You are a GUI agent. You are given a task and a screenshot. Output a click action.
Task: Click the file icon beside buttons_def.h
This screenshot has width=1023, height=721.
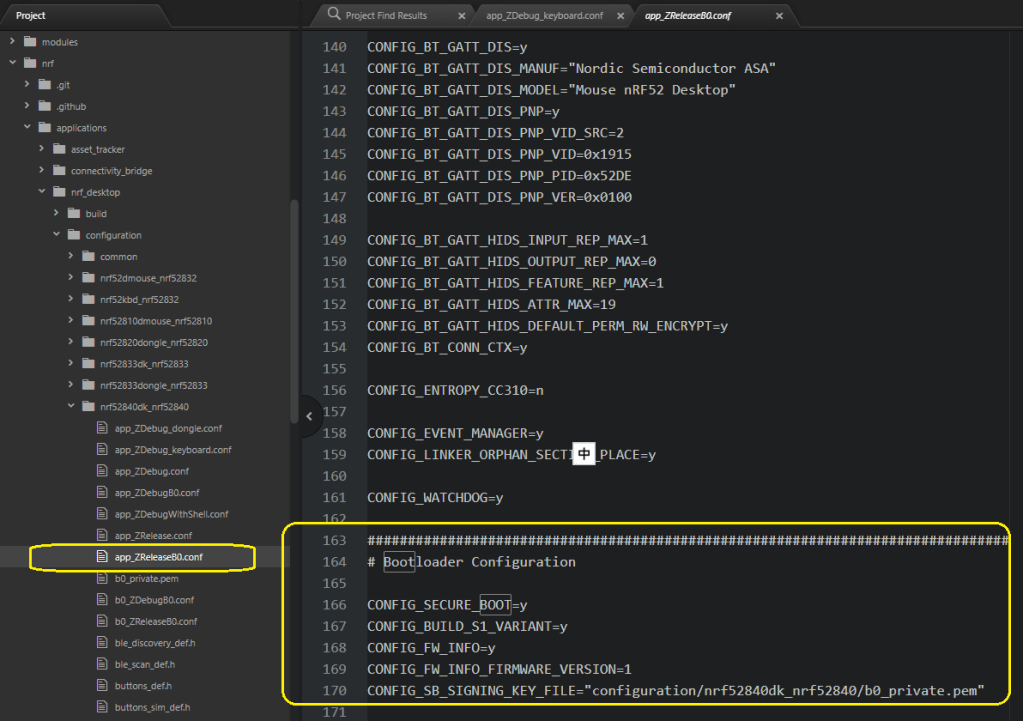tap(101, 686)
